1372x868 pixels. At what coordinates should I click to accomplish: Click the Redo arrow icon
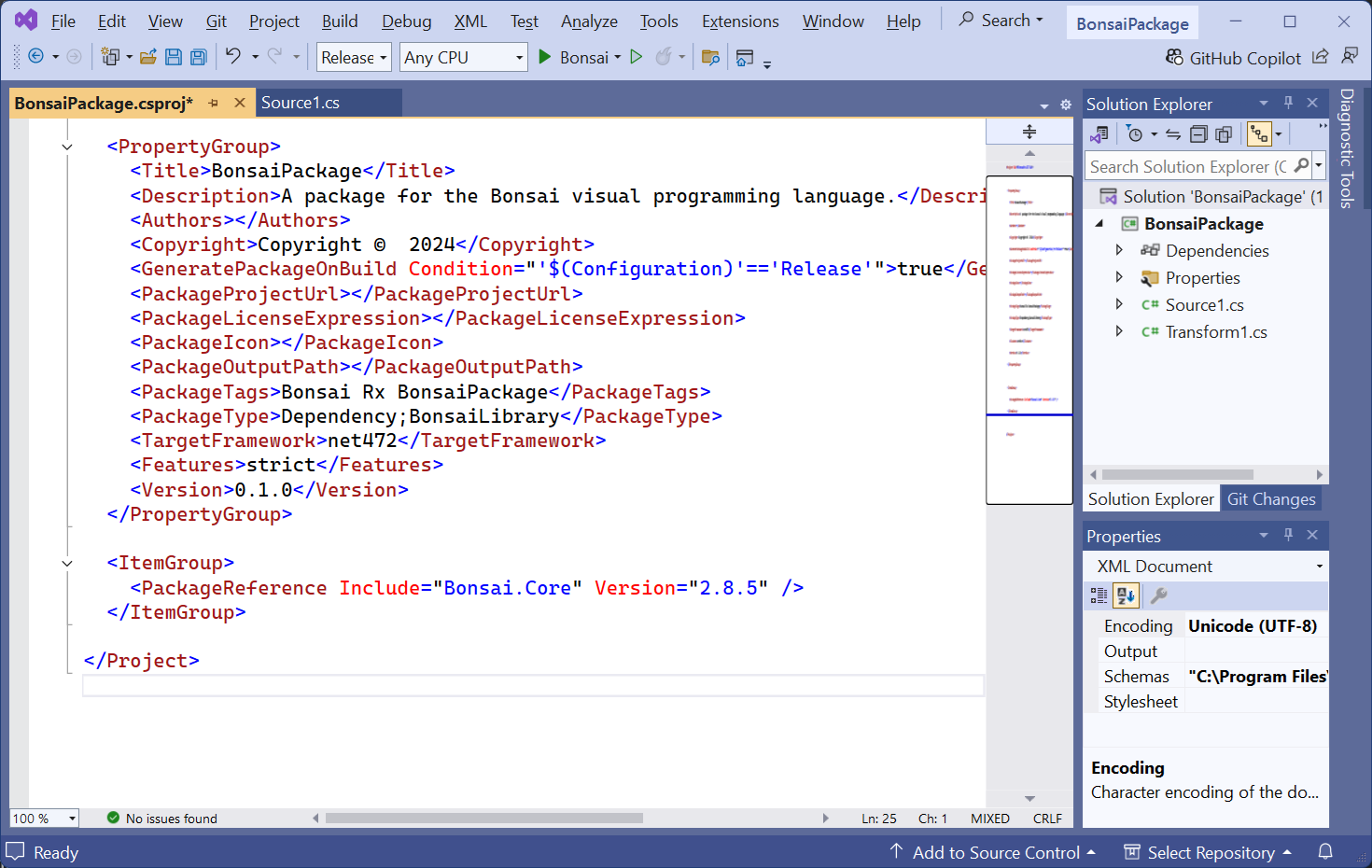coord(274,56)
